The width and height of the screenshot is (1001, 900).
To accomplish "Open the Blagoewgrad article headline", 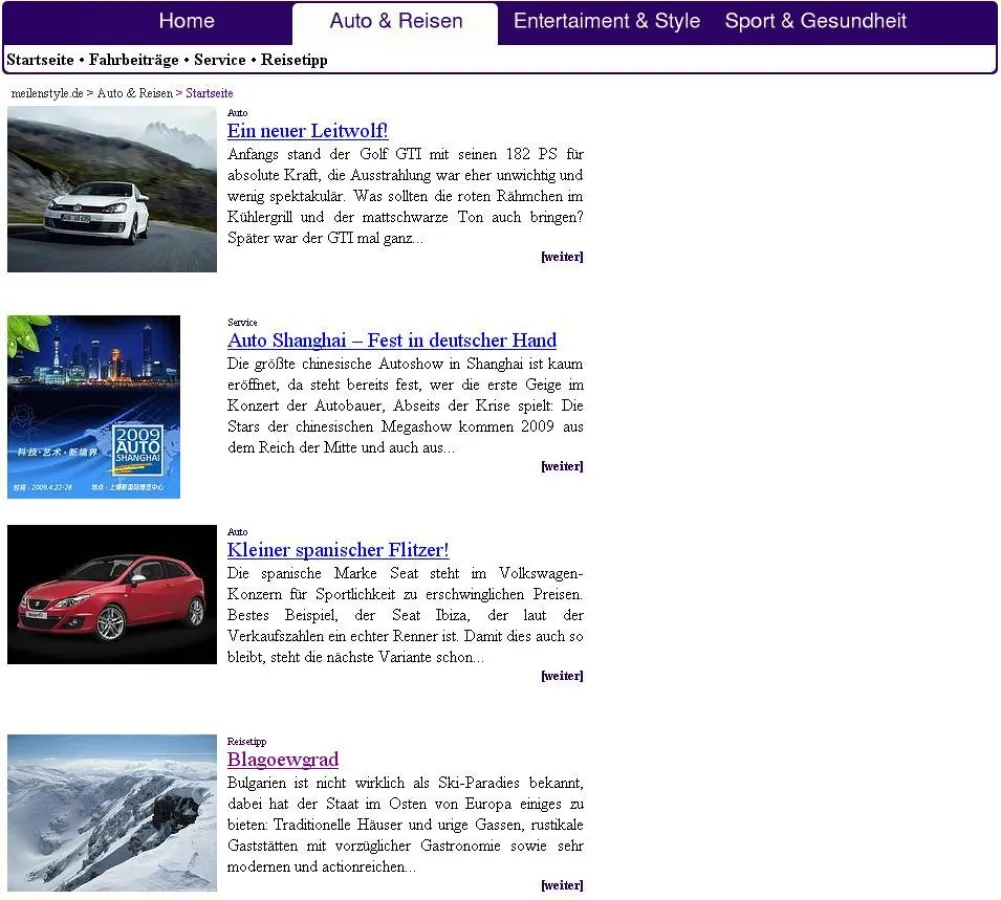I will (x=283, y=760).
